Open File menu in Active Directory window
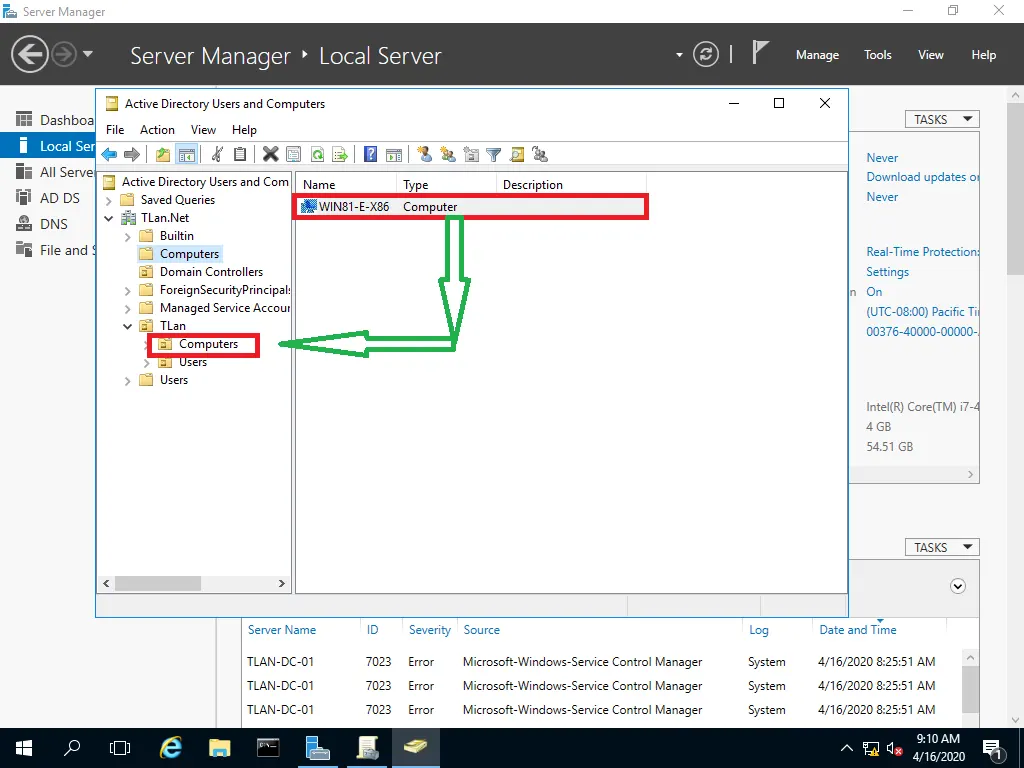1024x768 pixels. coord(115,130)
